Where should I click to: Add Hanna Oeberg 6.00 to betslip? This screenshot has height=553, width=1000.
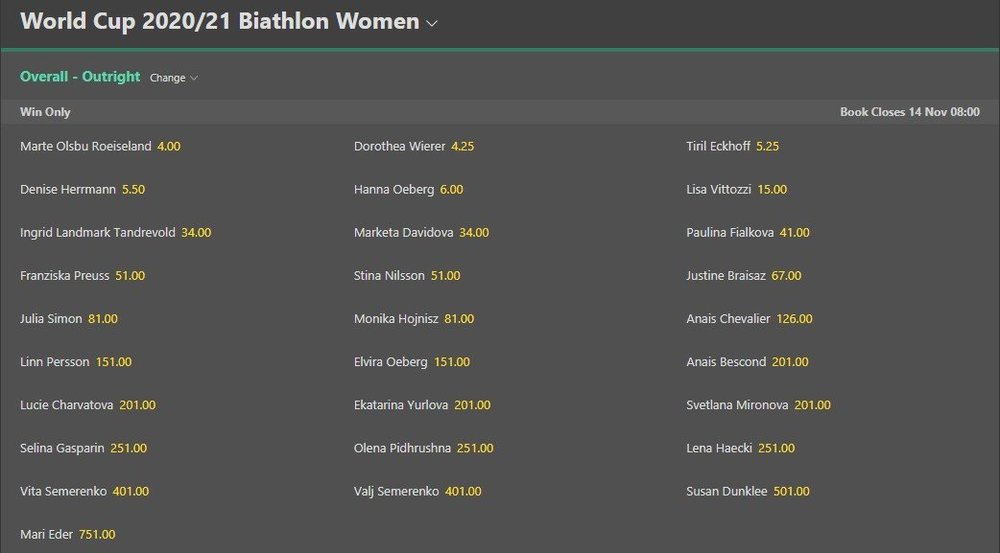click(451, 189)
